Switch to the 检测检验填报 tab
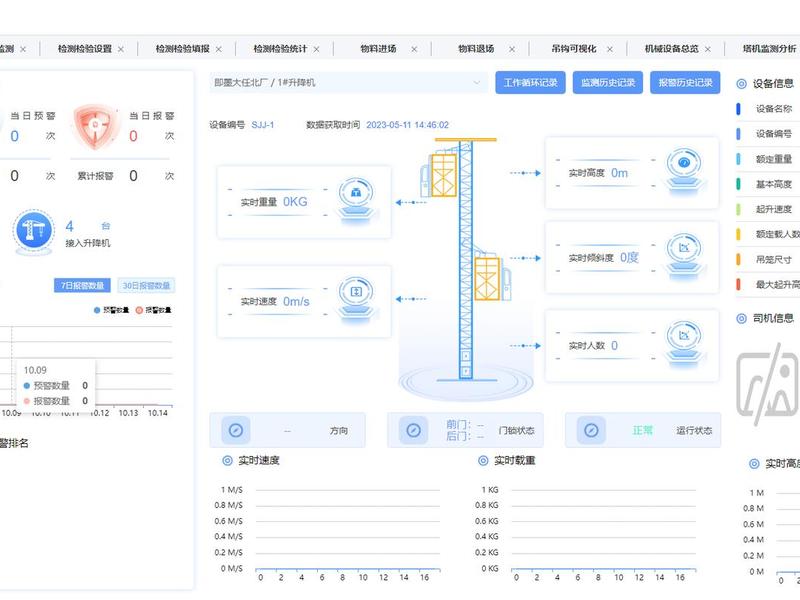The width and height of the screenshot is (800, 600). point(183,49)
